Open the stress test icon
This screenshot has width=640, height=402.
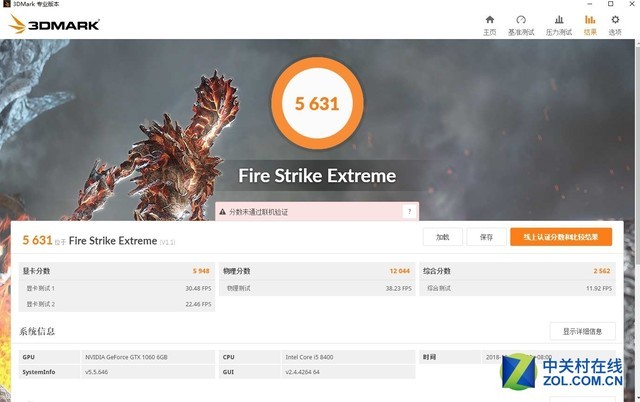[559, 20]
